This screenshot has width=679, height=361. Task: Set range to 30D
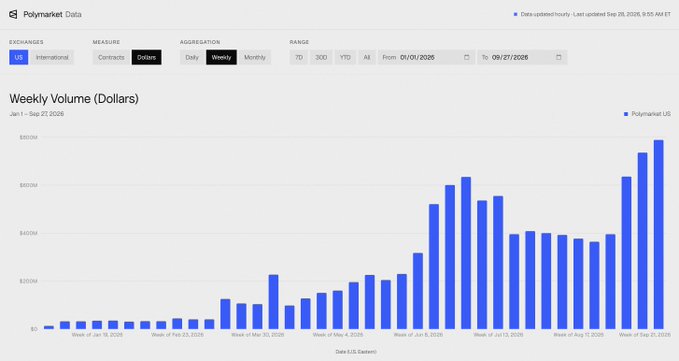(321, 57)
